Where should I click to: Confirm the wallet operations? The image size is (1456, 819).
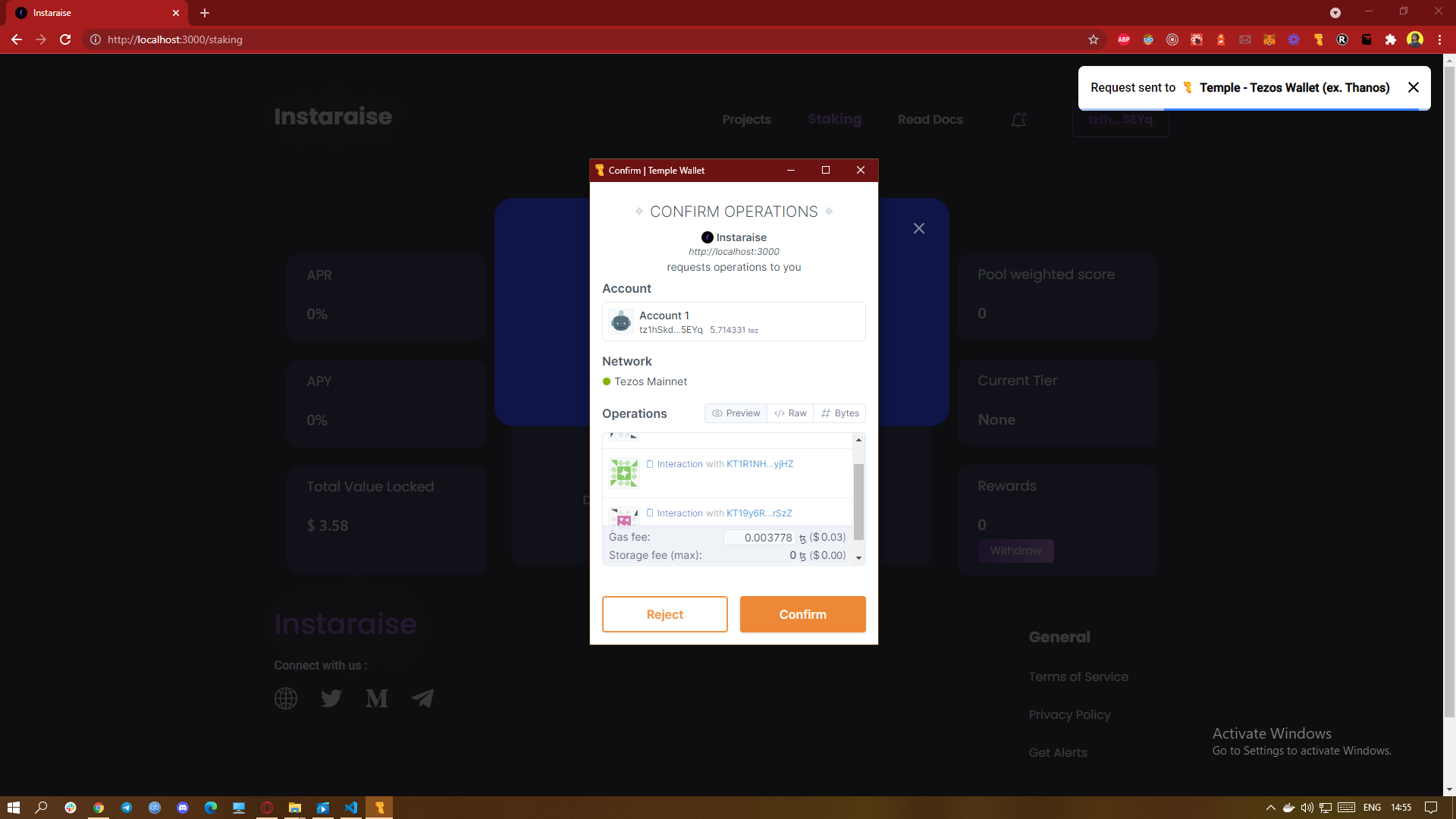pos(802,614)
